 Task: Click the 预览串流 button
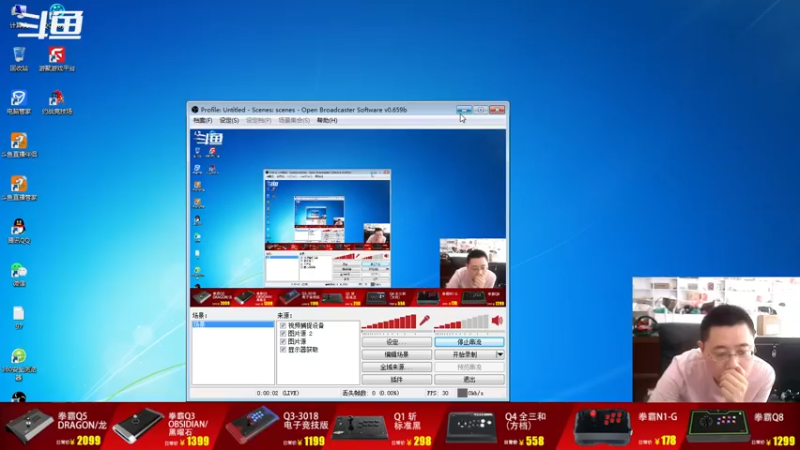tap(469, 367)
